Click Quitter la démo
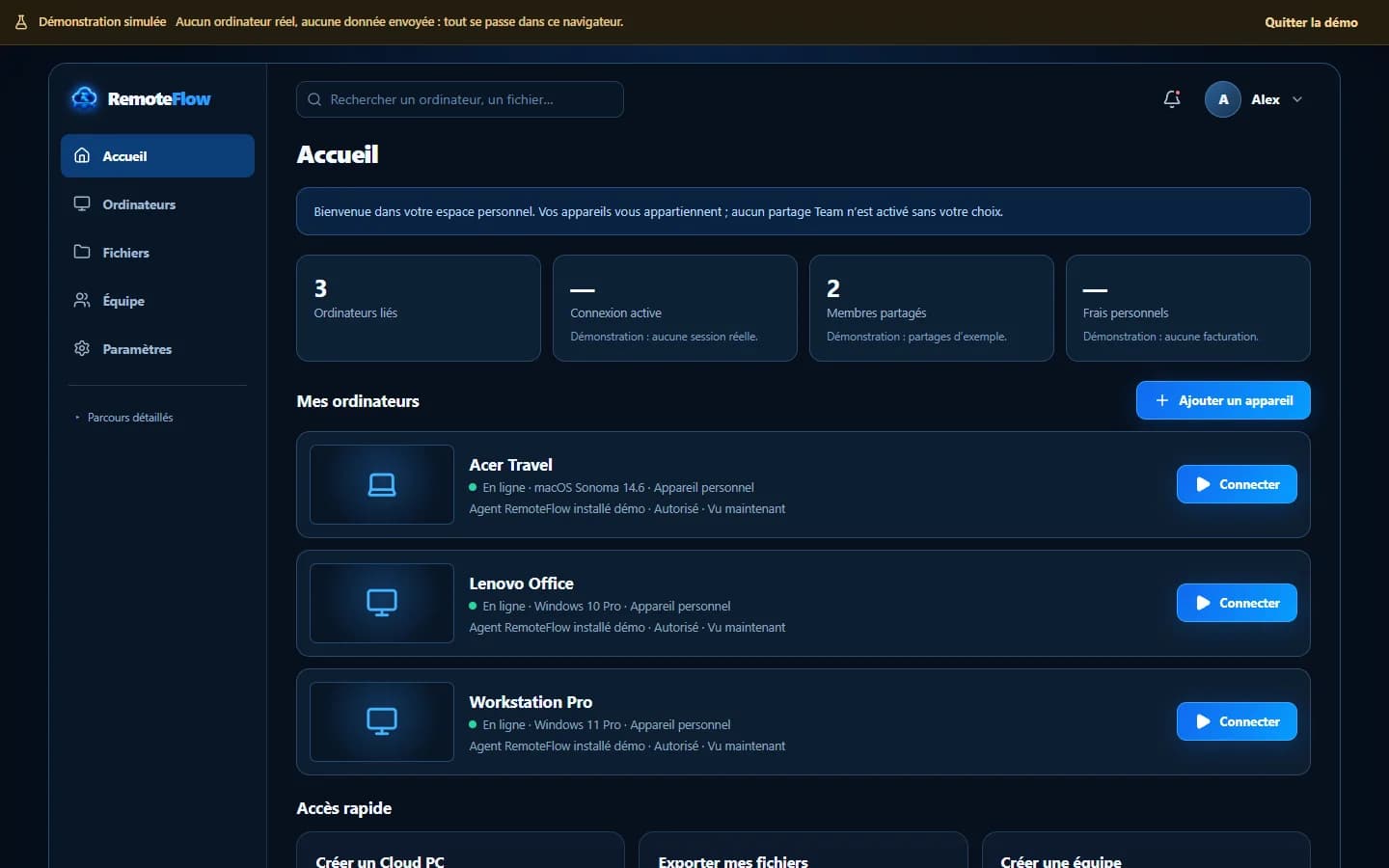Screen dimensions: 1389x868 coord(1311,22)
